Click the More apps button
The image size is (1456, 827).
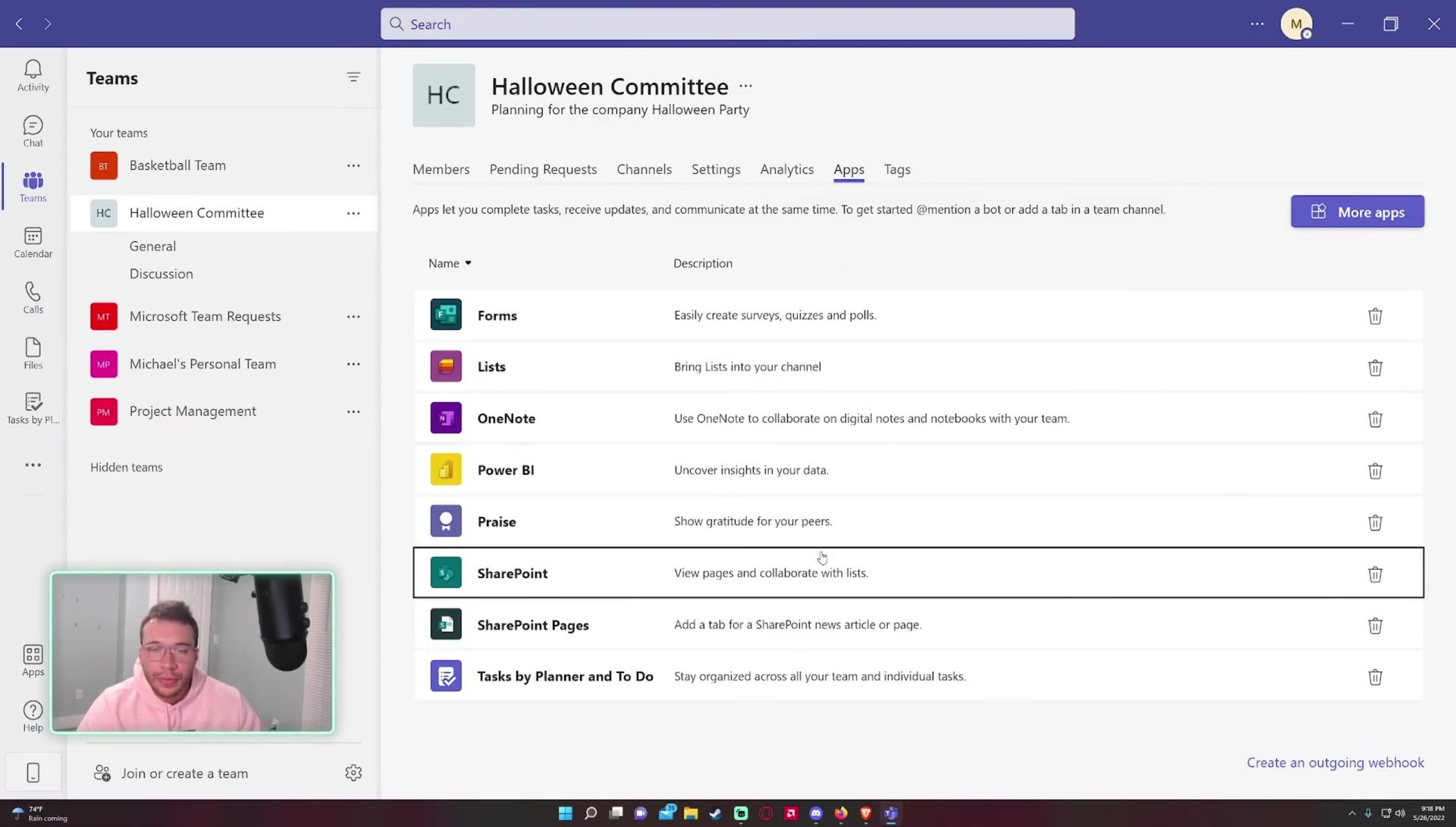click(1357, 212)
